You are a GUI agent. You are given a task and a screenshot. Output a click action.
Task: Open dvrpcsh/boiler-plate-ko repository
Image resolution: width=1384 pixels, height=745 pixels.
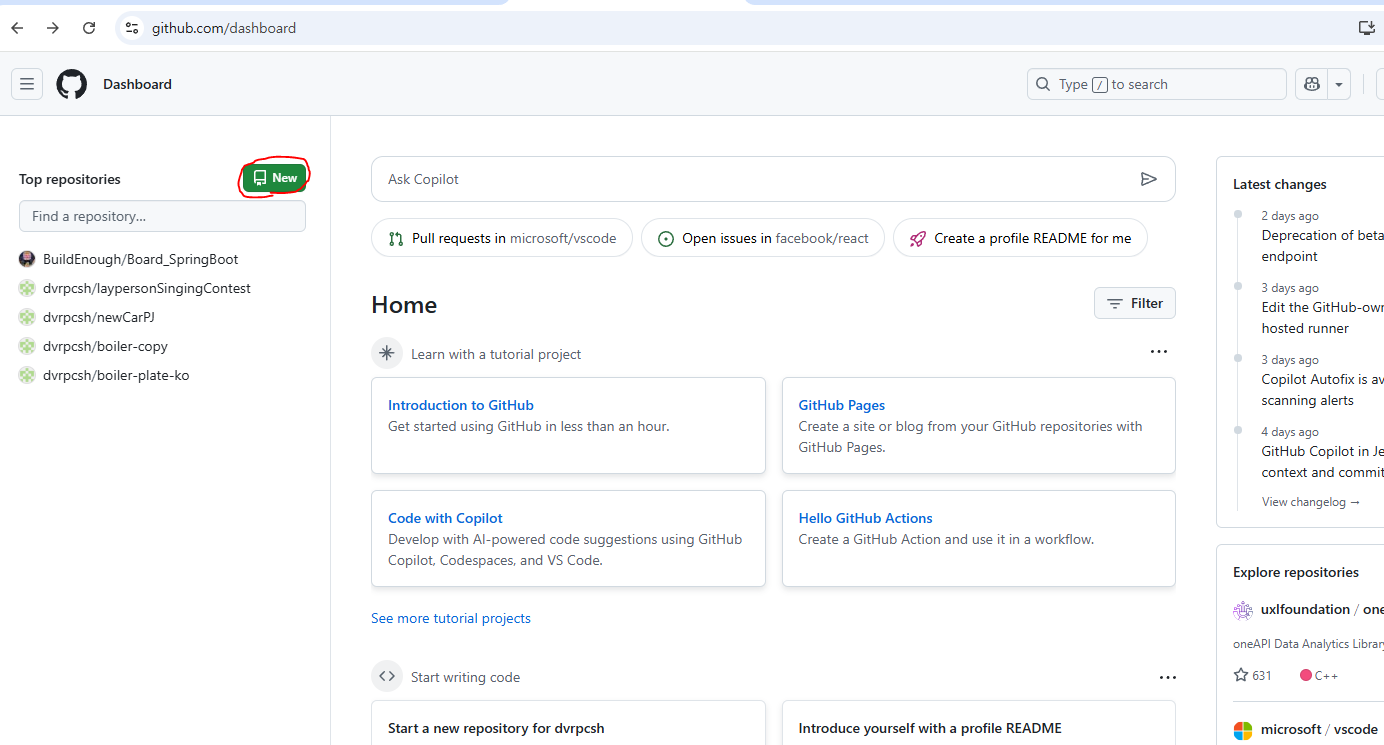(116, 375)
